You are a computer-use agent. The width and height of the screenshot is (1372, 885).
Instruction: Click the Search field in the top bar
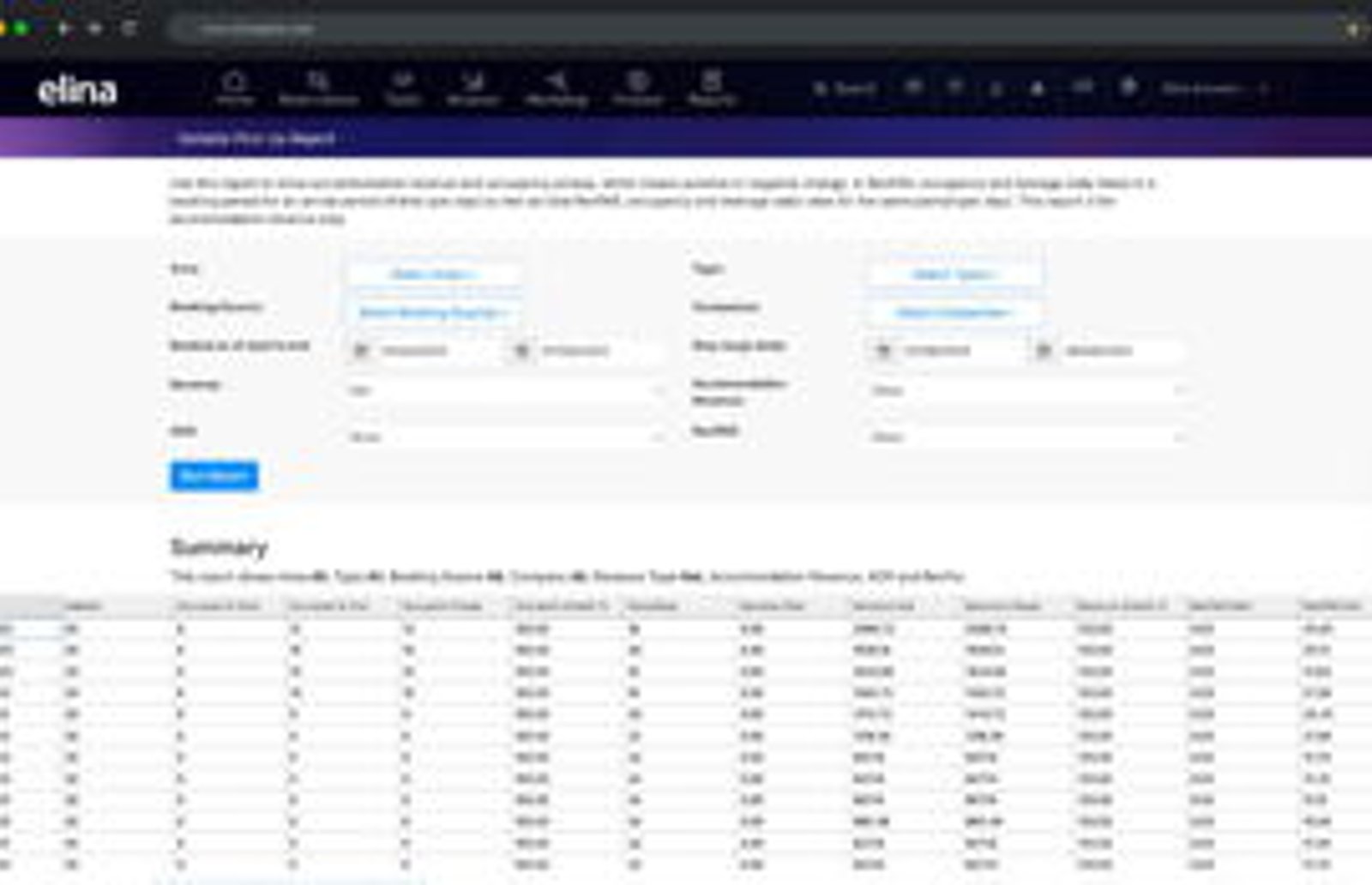pos(845,88)
